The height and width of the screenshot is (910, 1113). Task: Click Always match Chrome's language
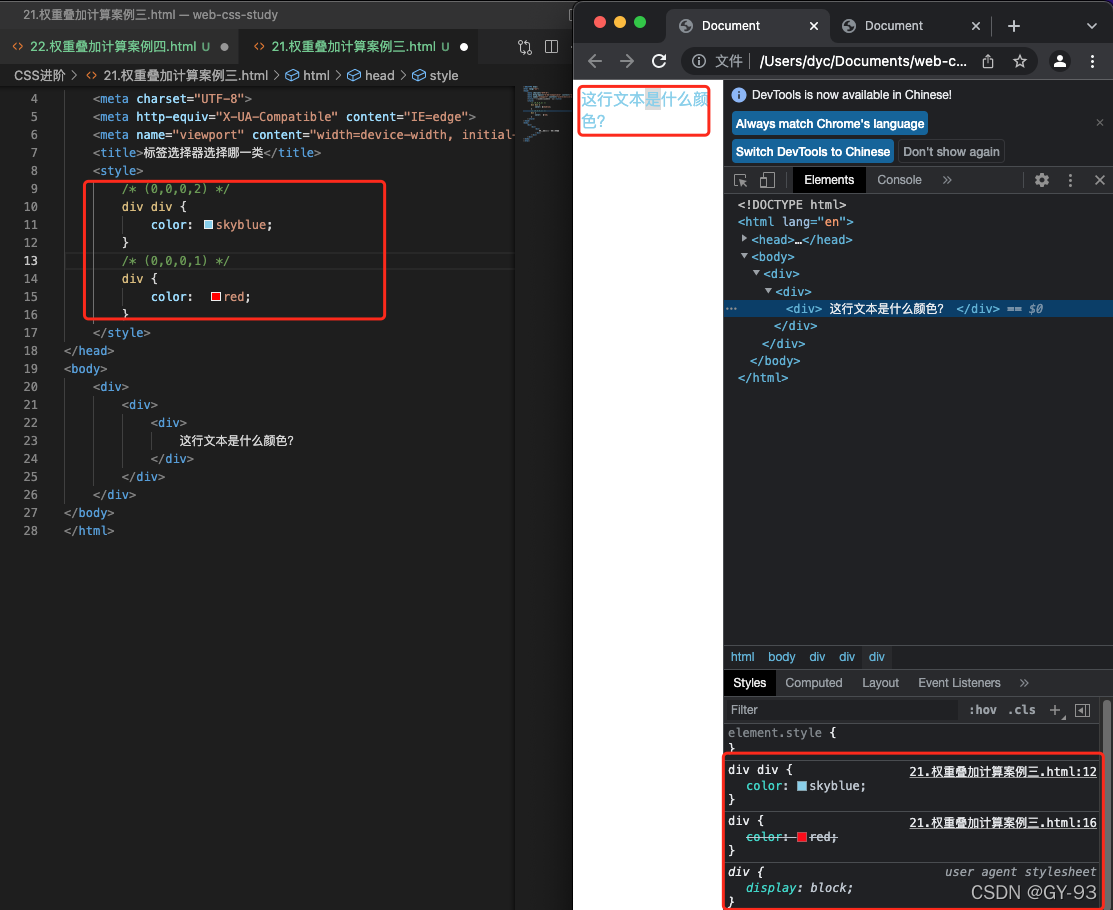tap(830, 124)
